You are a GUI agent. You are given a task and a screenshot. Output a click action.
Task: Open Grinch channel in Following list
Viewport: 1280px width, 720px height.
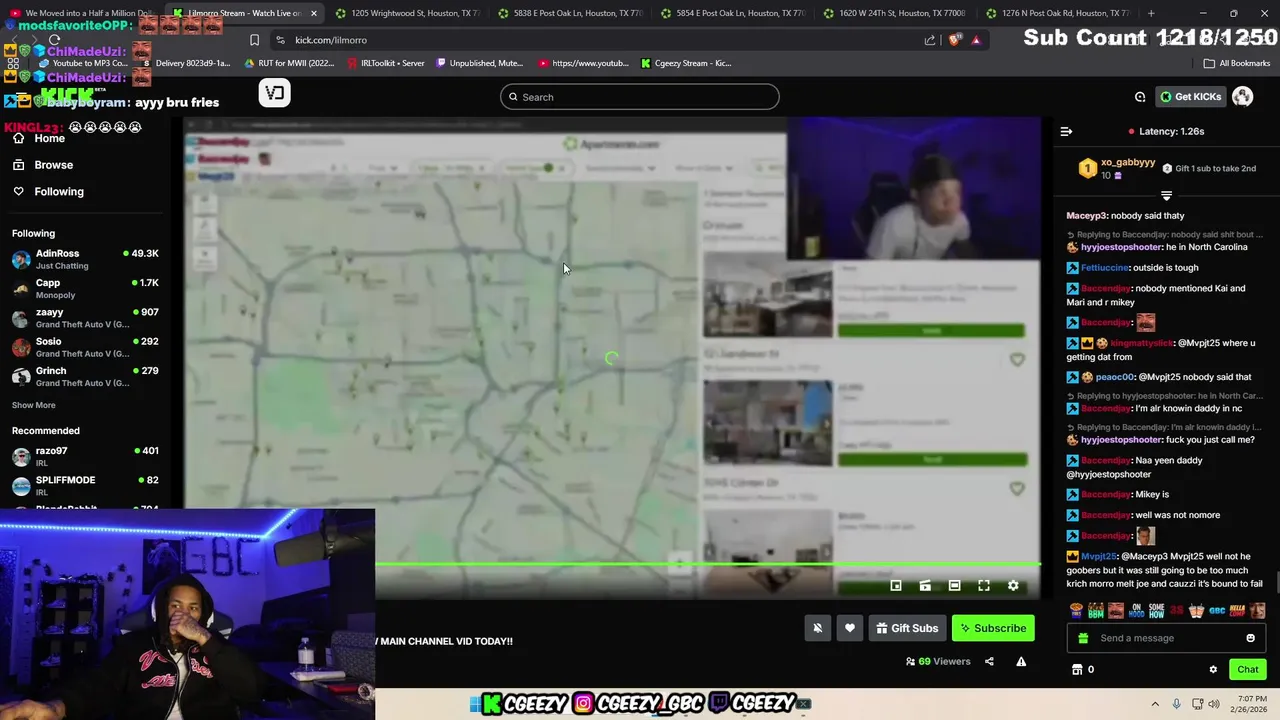tap(85, 376)
